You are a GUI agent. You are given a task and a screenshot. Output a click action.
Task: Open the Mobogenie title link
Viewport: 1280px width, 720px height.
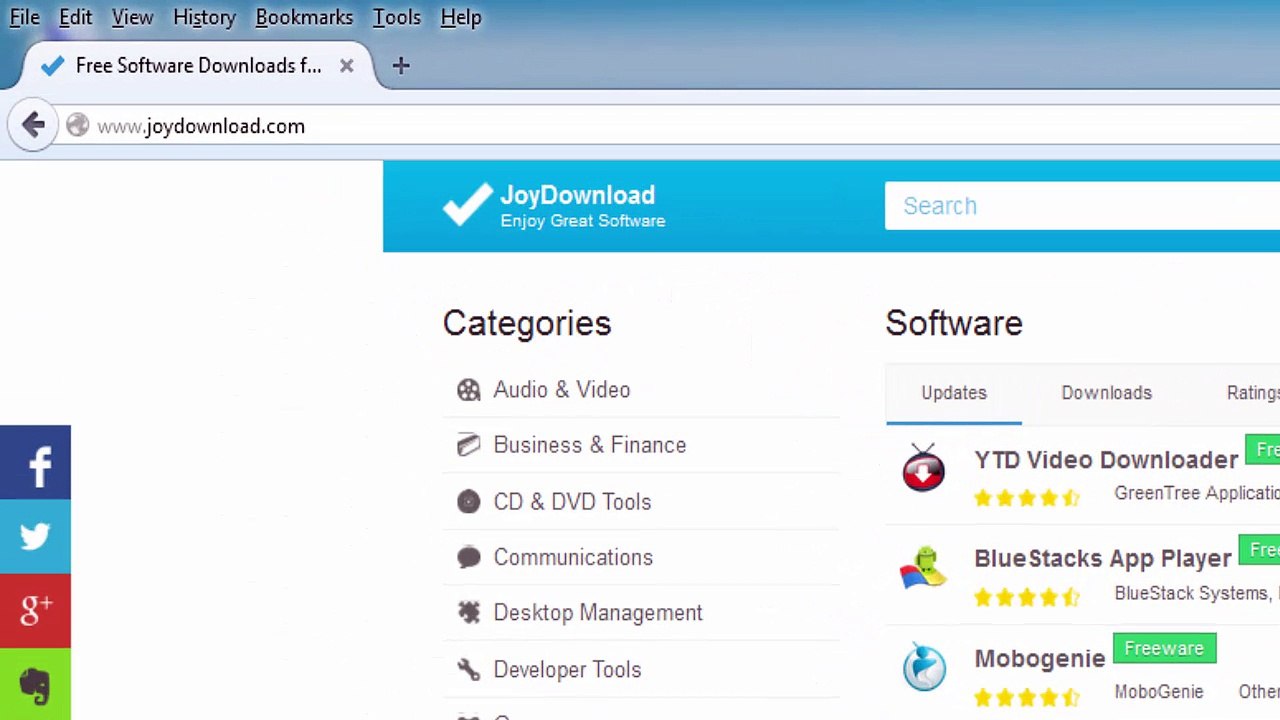[x=1040, y=659]
